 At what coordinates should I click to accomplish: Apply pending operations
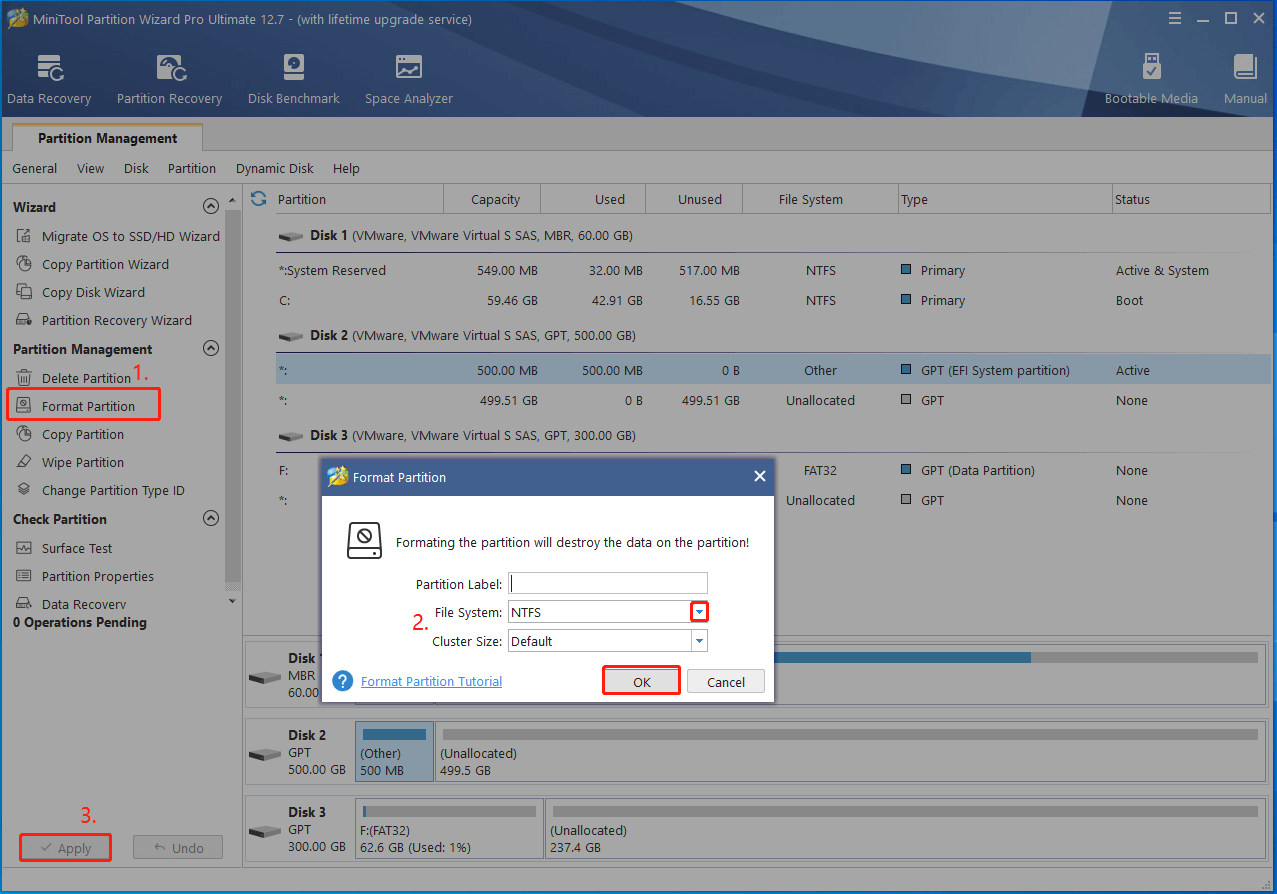pos(65,848)
